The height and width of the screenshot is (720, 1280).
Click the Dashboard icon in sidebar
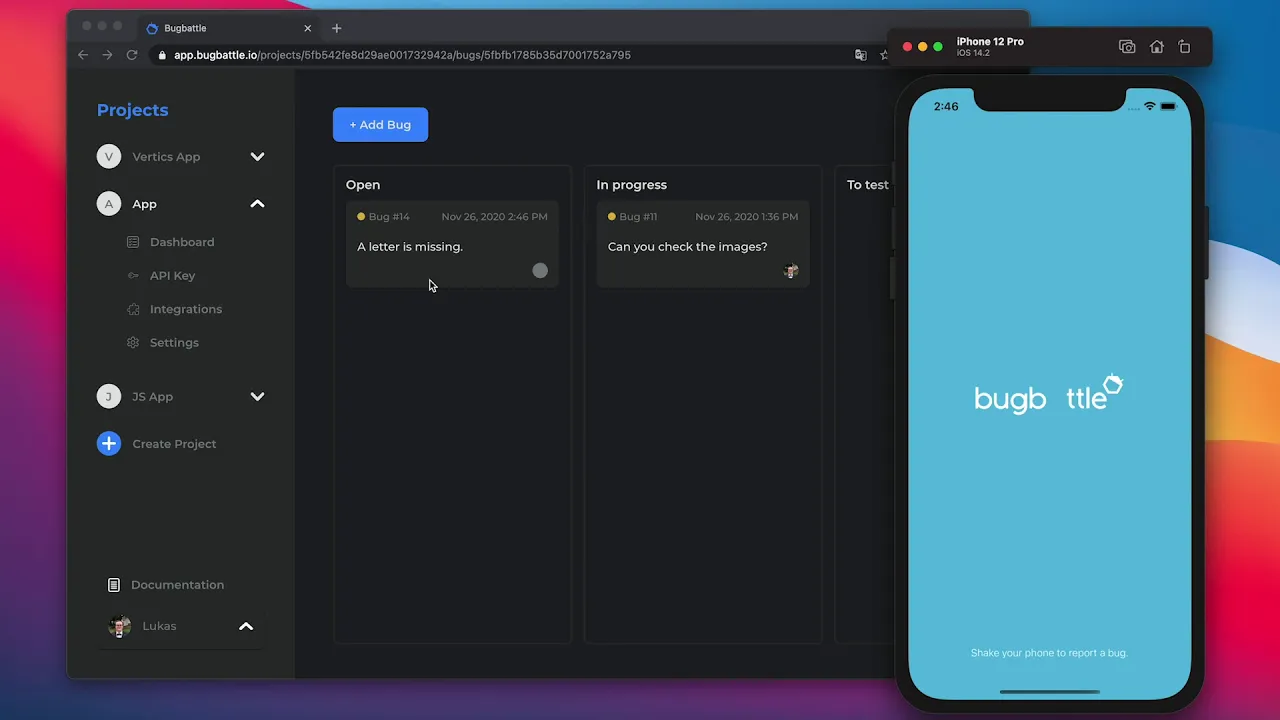click(133, 242)
